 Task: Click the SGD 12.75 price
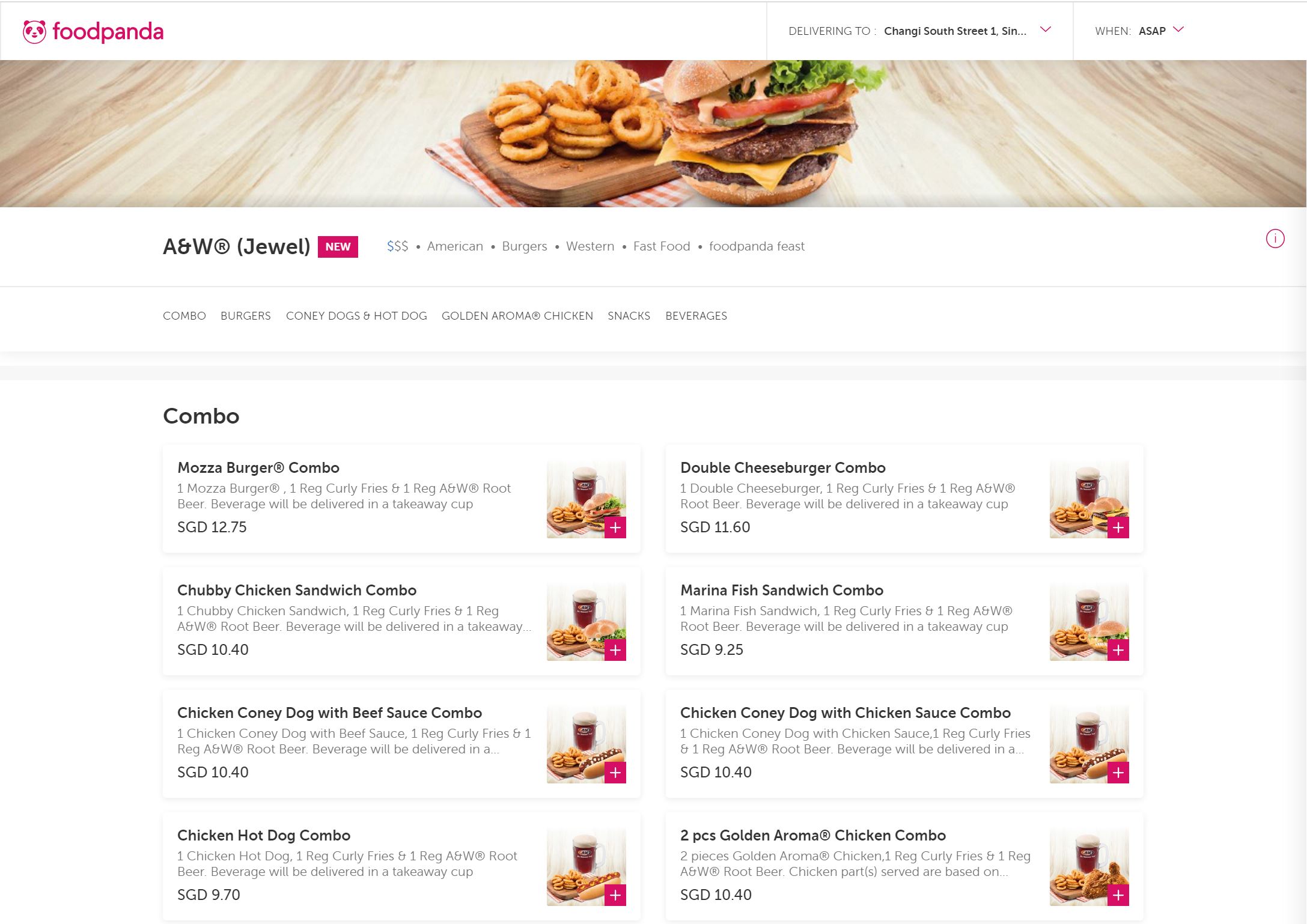click(x=212, y=527)
